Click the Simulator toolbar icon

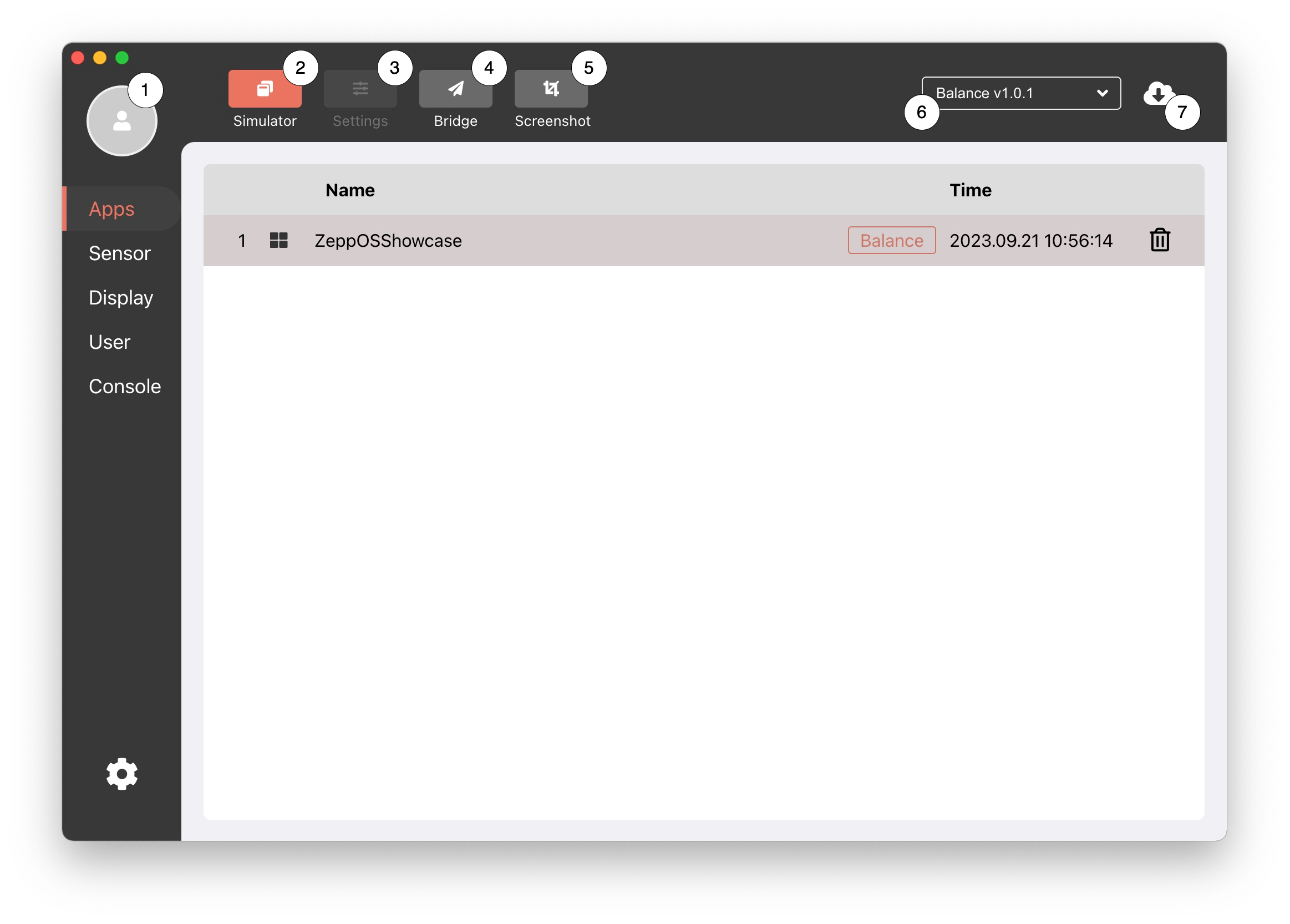[x=265, y=89]
